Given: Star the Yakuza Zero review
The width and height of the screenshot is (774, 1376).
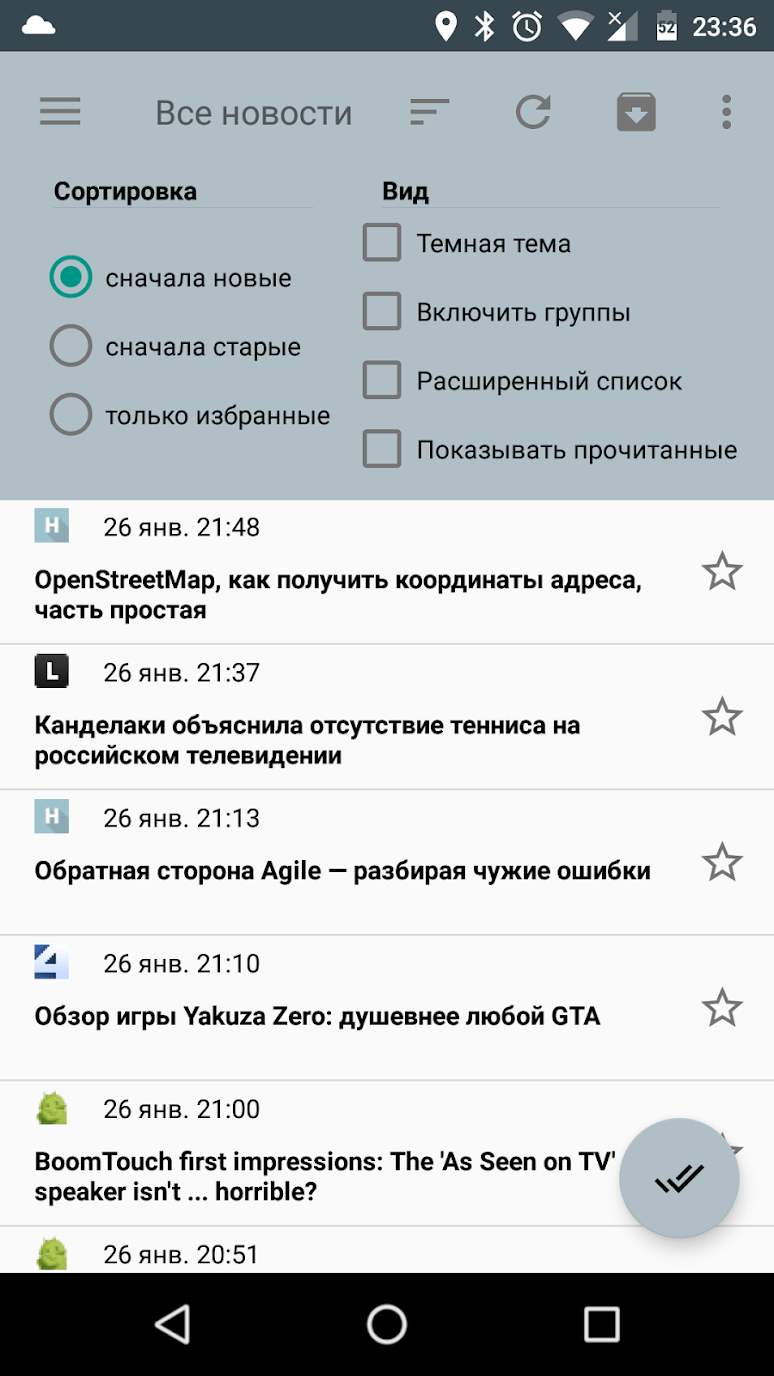Looking at the screenshot, I should [721, 1008].
